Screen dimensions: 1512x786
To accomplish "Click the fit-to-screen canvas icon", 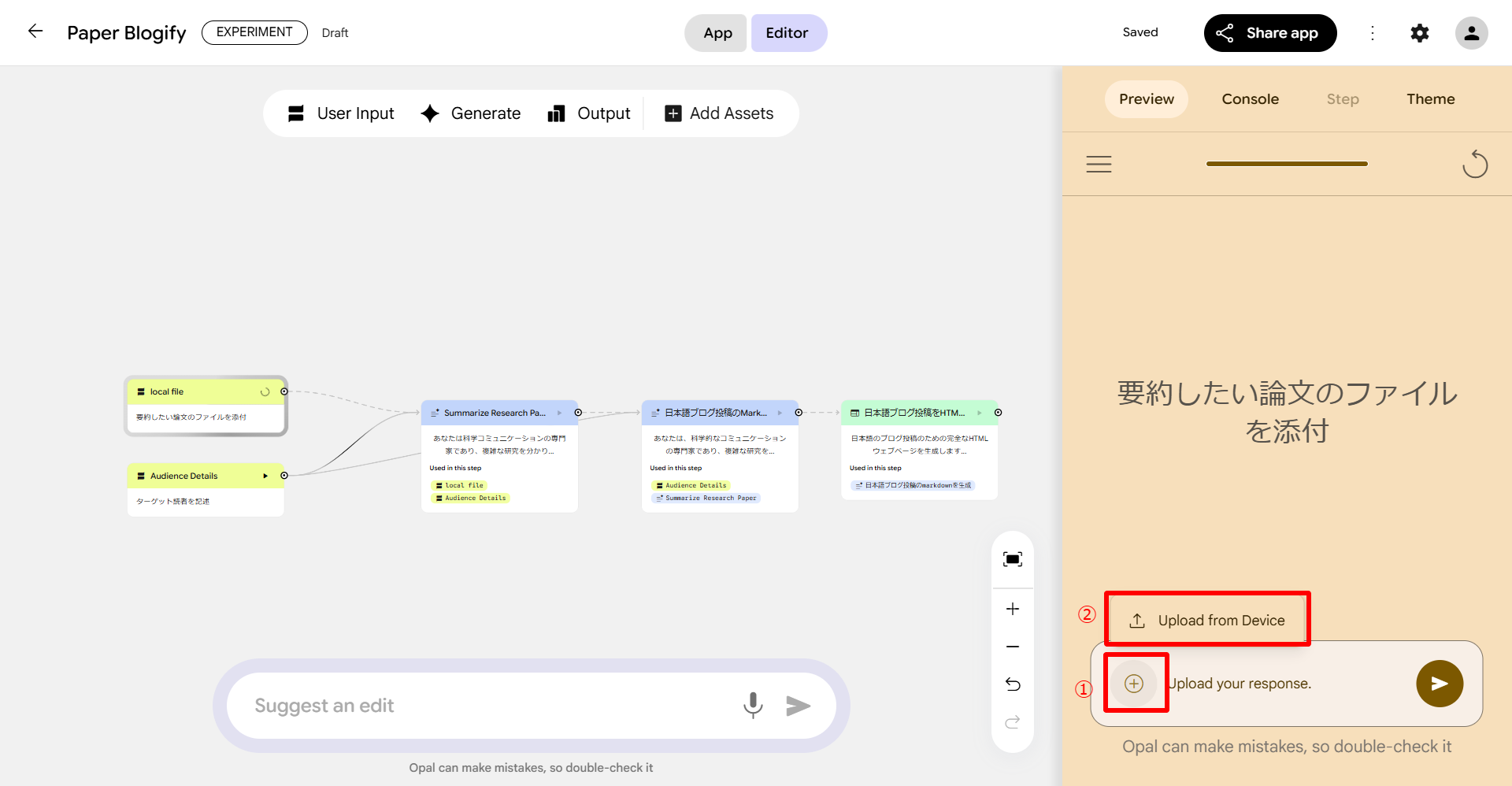I will 1013,559.
